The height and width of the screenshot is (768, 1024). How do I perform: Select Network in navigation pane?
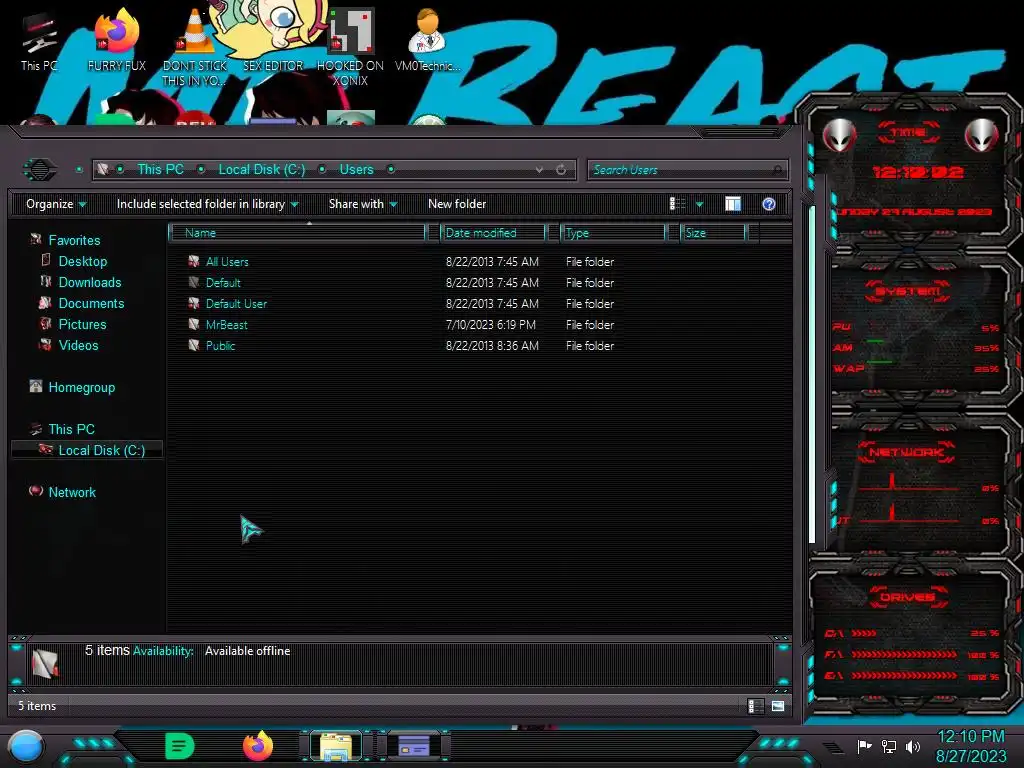pyautogui.click(x=72, y=492)
